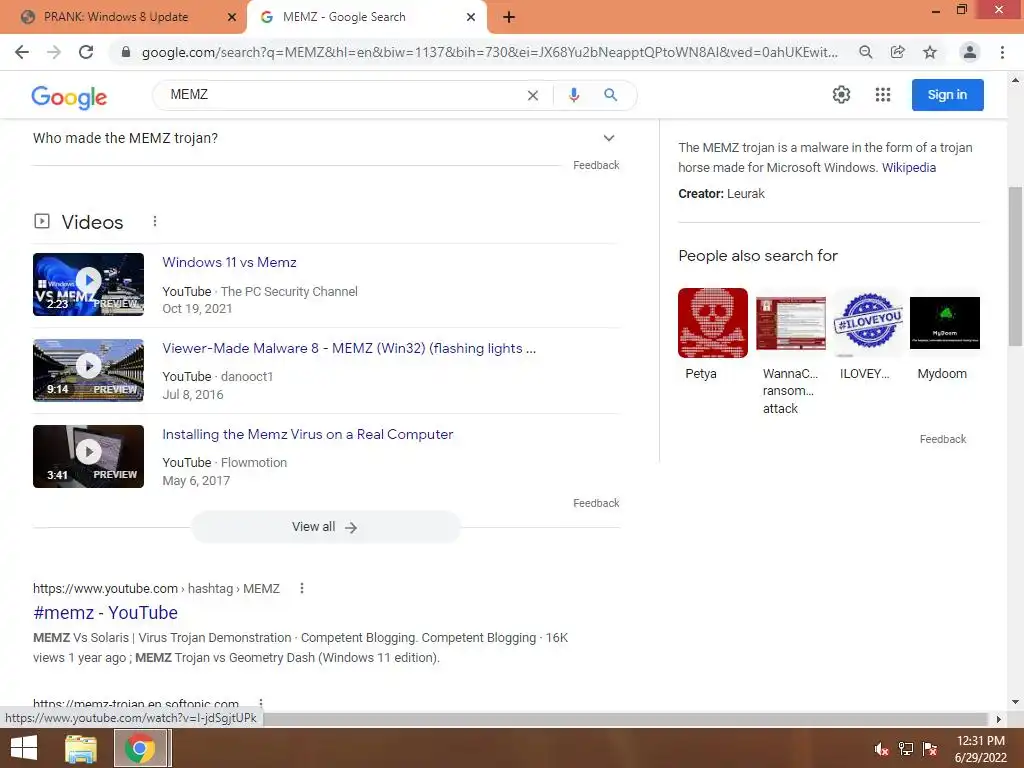Open the Google apps grid
1024x768 pixels.
tap(883, 95)
